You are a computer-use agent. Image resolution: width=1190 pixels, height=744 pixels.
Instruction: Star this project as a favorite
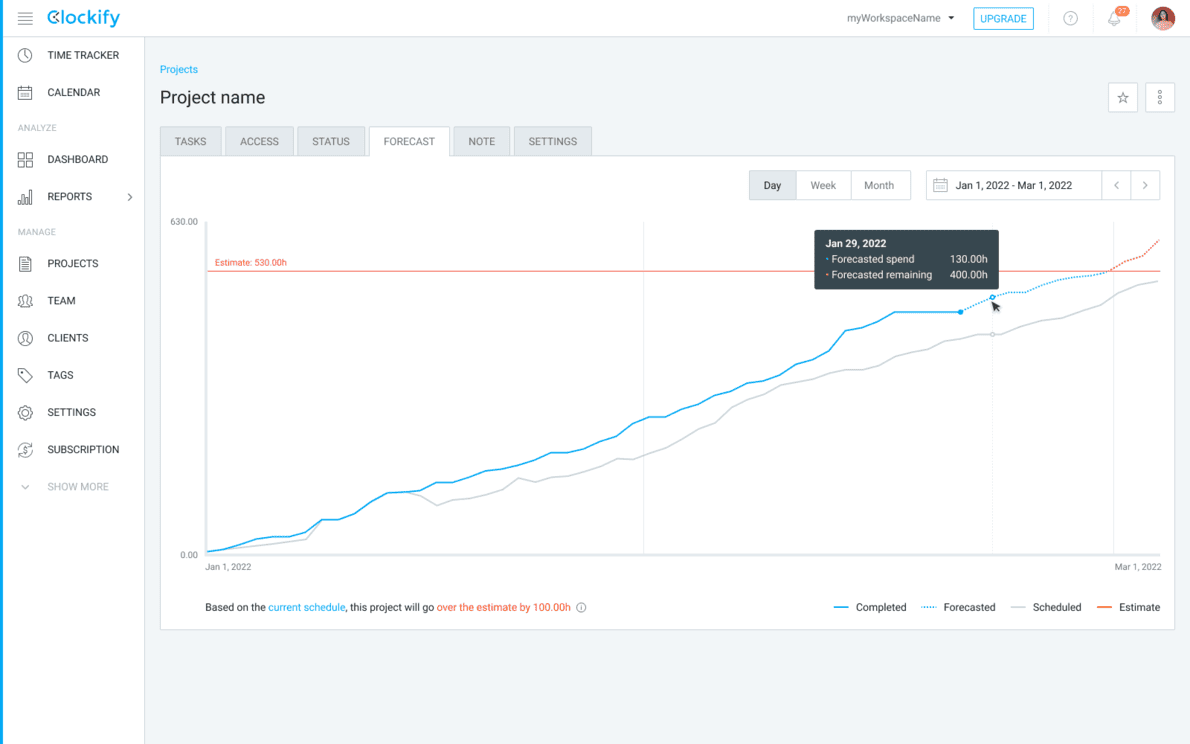[x=1122, y=97]
